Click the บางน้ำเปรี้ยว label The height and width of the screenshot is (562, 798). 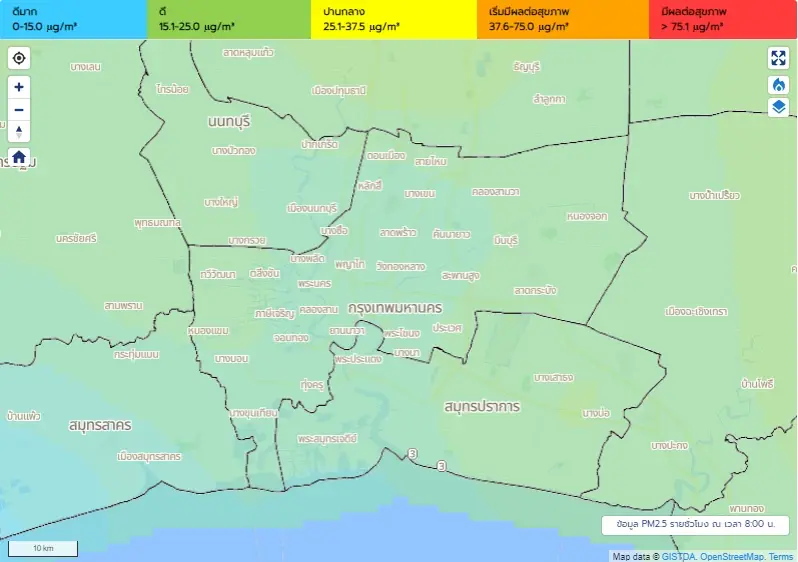(x=715, y=195)
